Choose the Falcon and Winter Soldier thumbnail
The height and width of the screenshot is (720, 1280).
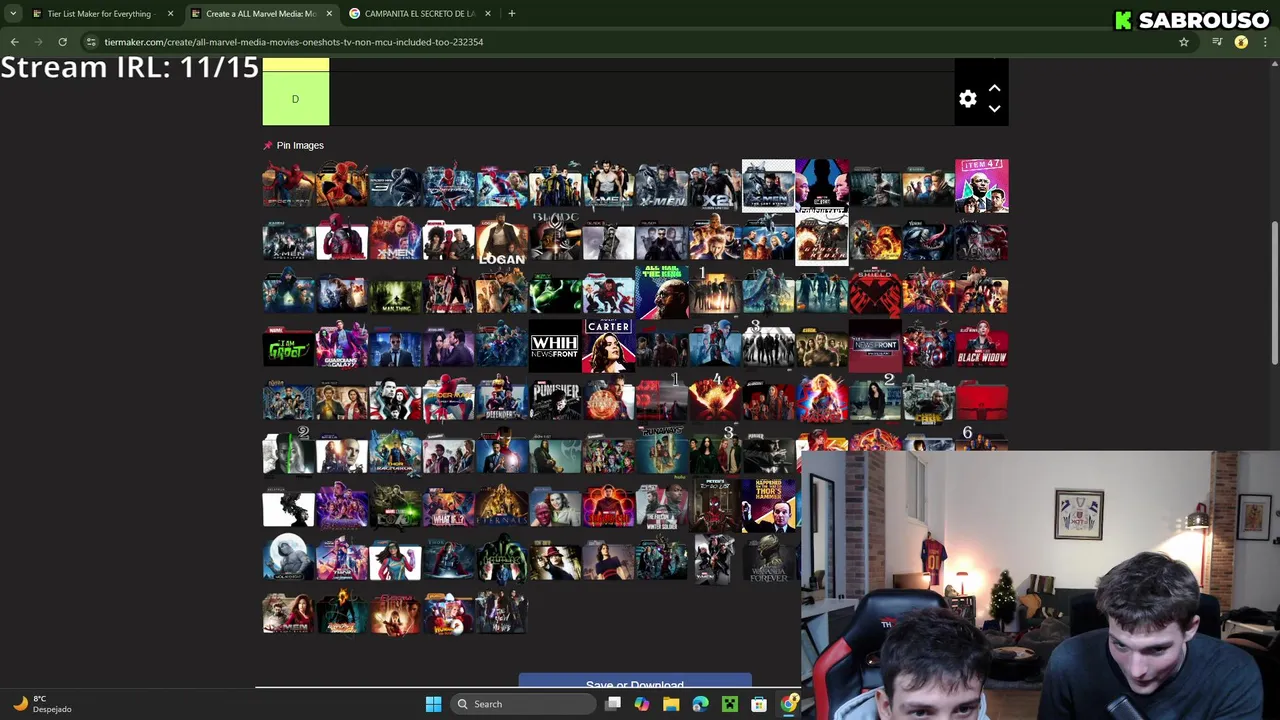coord(662,507)
